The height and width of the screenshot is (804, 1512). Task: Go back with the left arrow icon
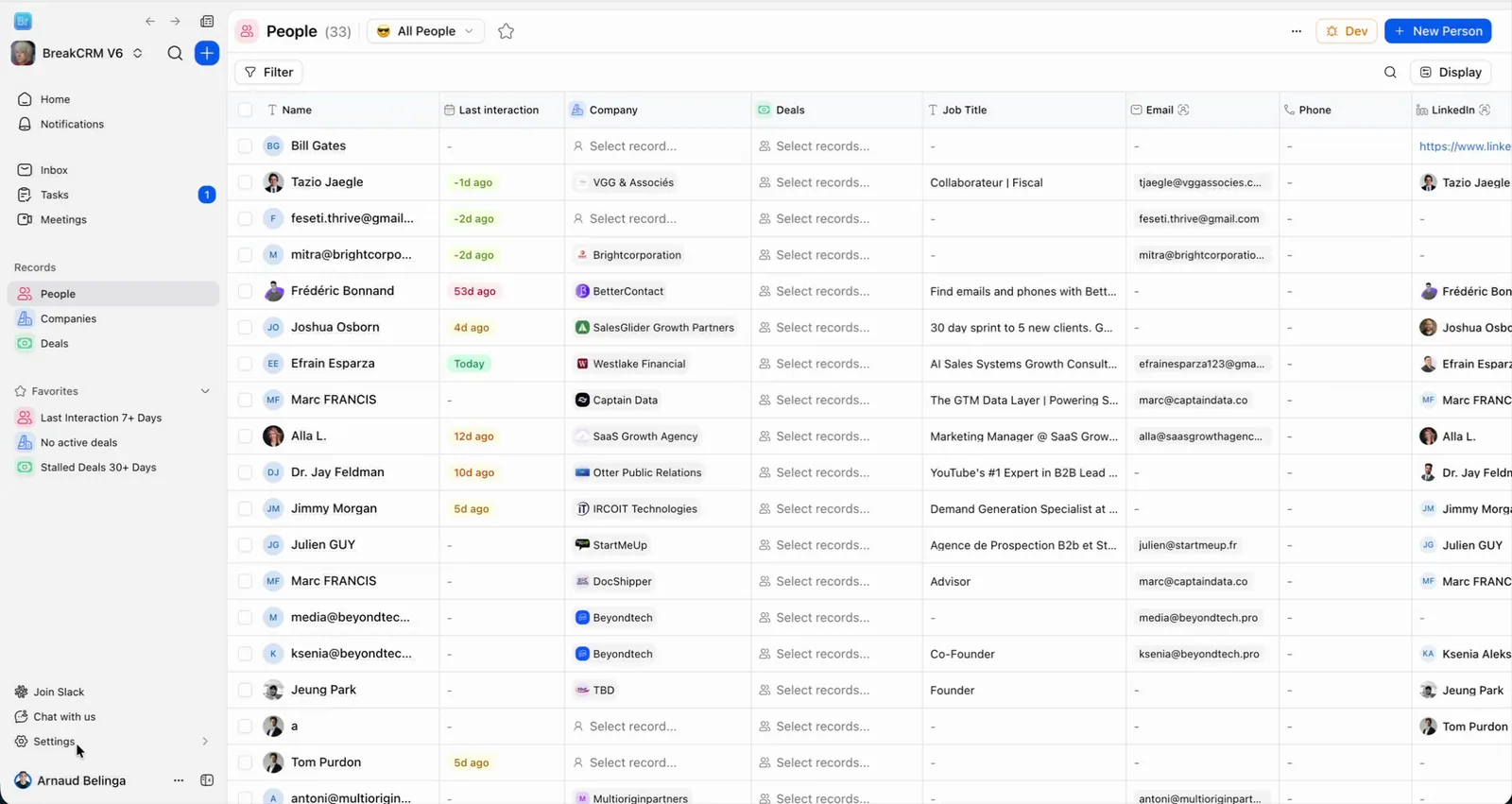150,21
